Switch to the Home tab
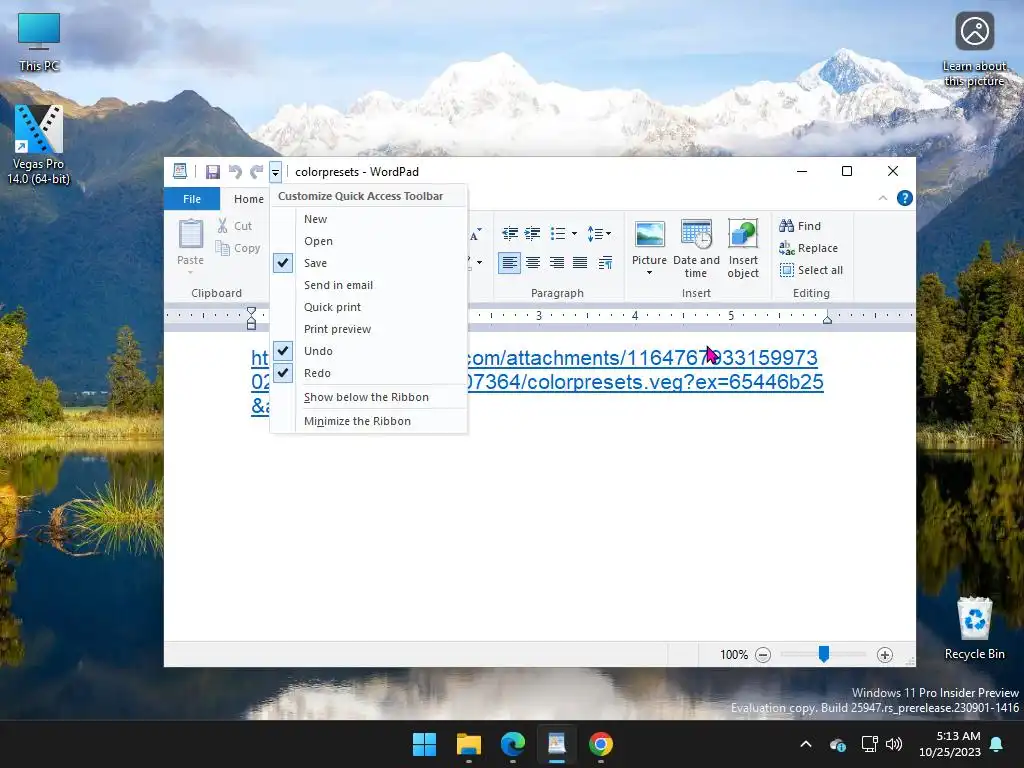The image size is (1024, 768). [x=249, y=199]
